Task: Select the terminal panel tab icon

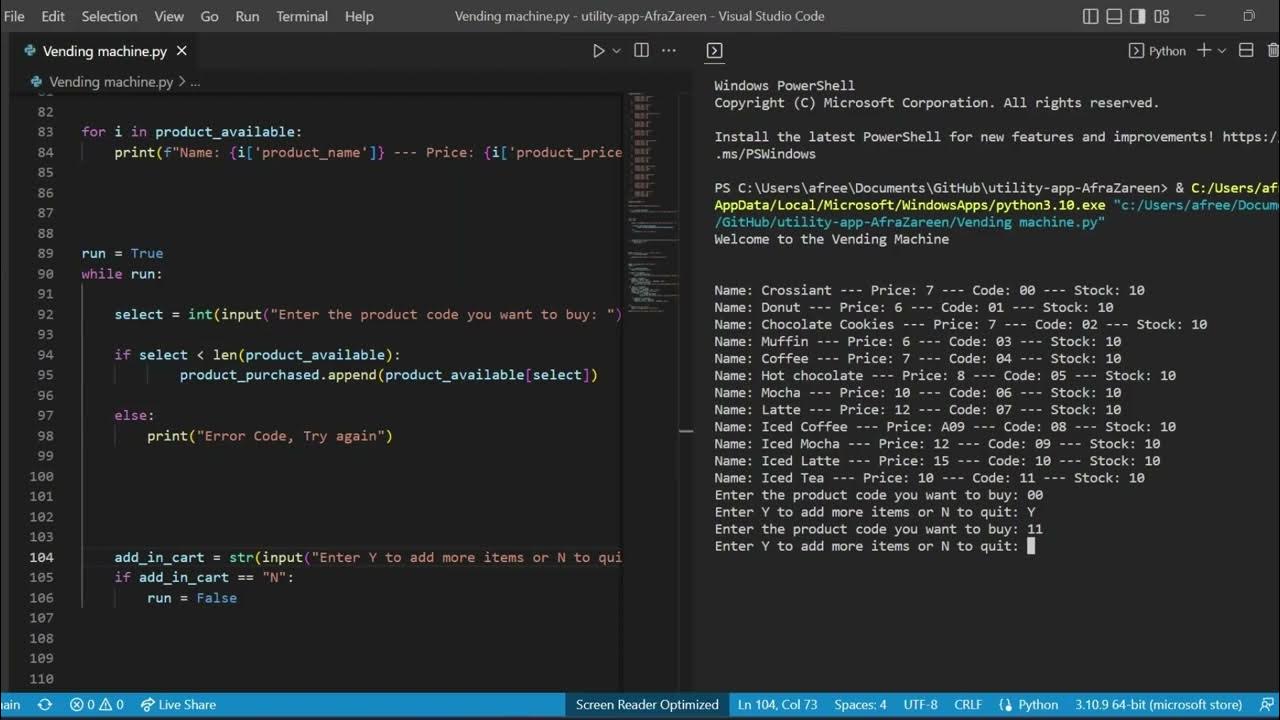Action: click(714, 51)
